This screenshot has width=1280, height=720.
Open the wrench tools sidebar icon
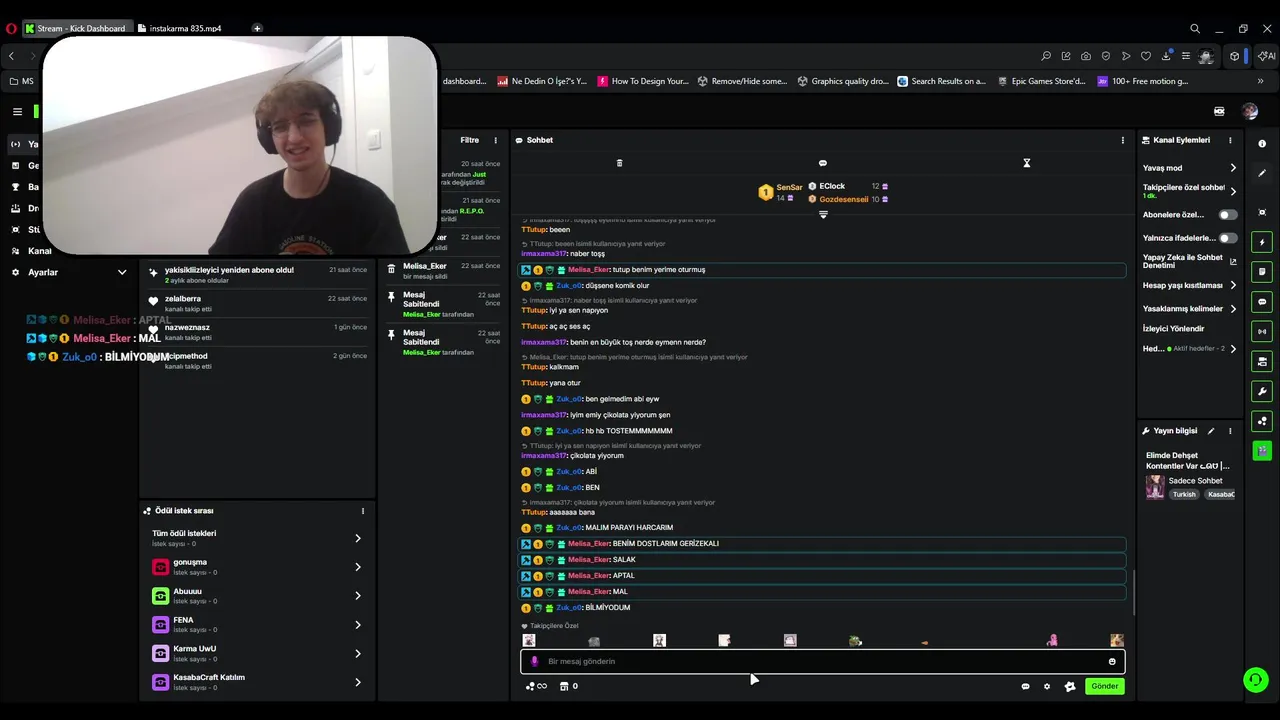[x=1262, y=391]
